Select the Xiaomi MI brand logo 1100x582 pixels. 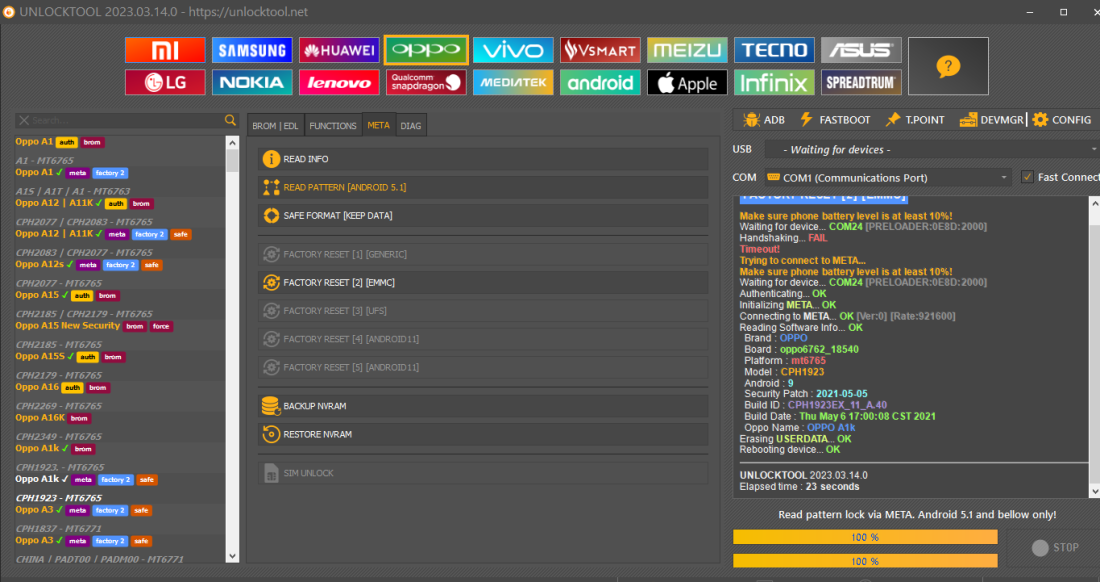[x=165, y=50]
